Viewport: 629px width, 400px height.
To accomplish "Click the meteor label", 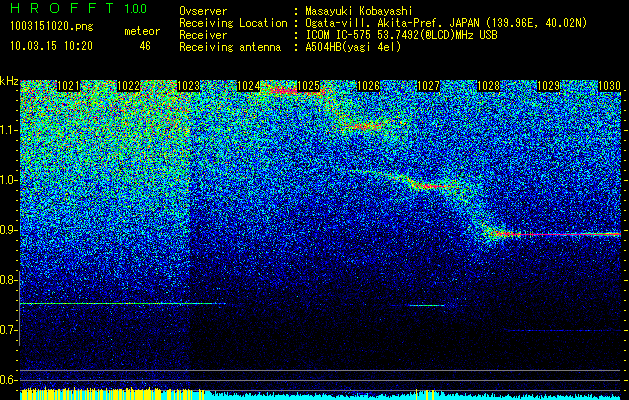I will pyautogui.click(x=142, y=31).
